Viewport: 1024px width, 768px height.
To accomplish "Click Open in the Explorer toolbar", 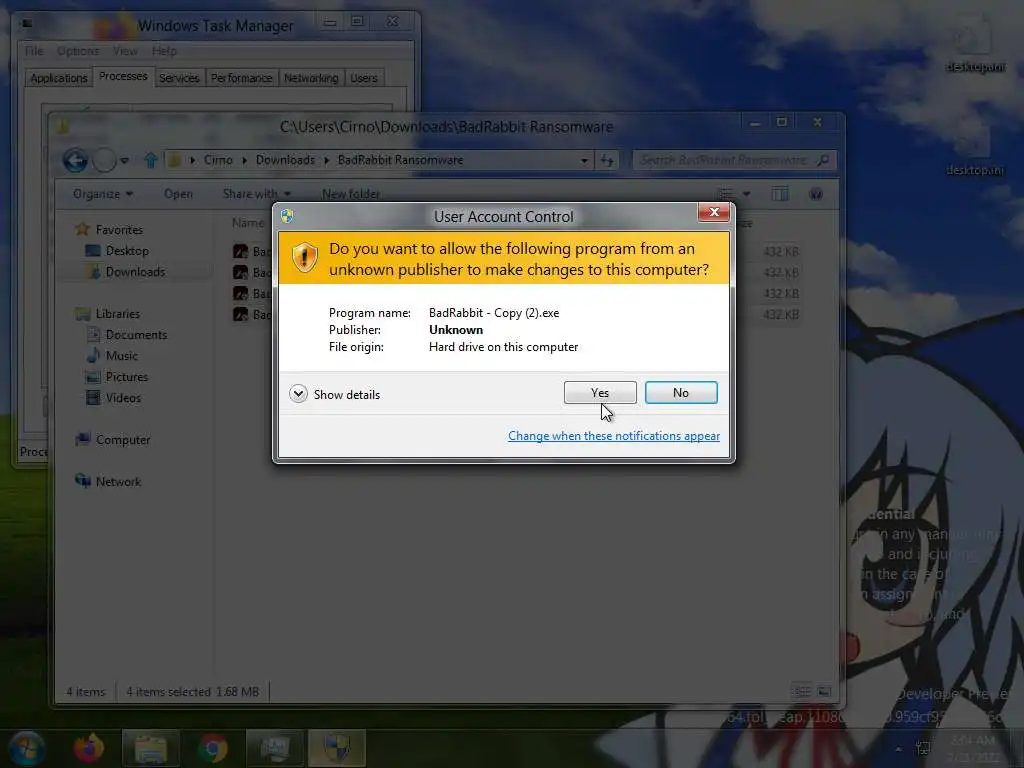I will (178, 194).
